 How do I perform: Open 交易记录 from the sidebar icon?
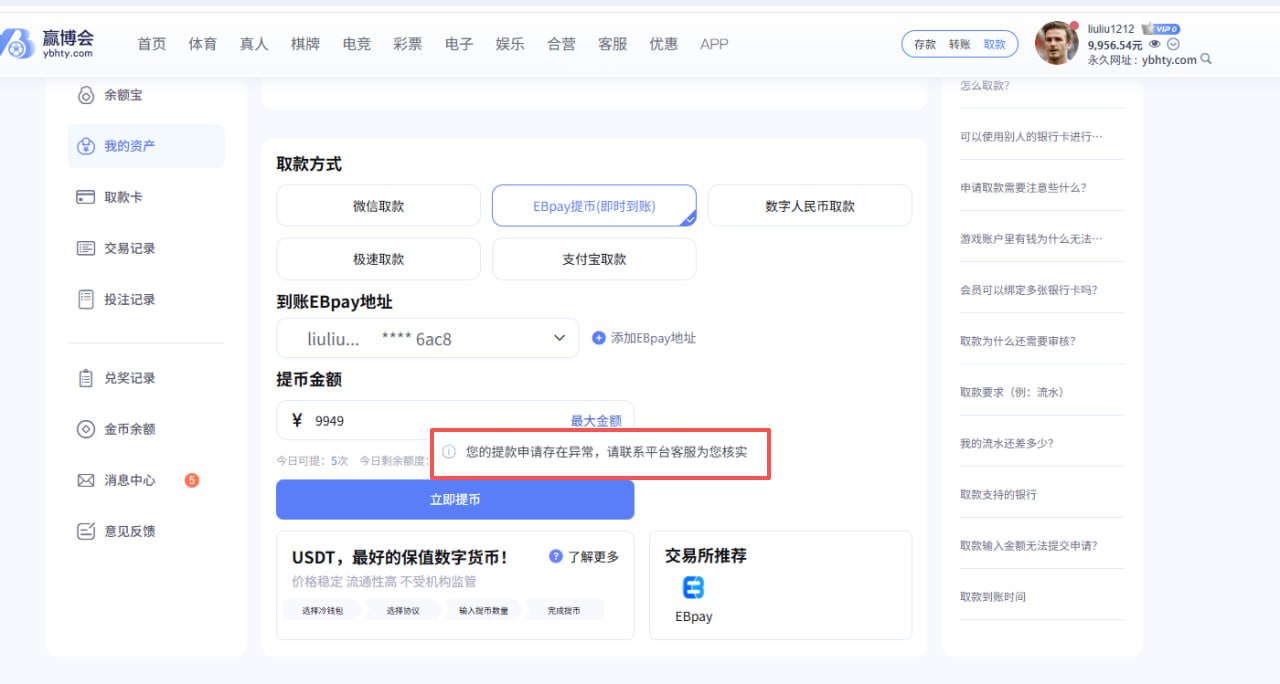pyautogui.click(x=86, y=248)
